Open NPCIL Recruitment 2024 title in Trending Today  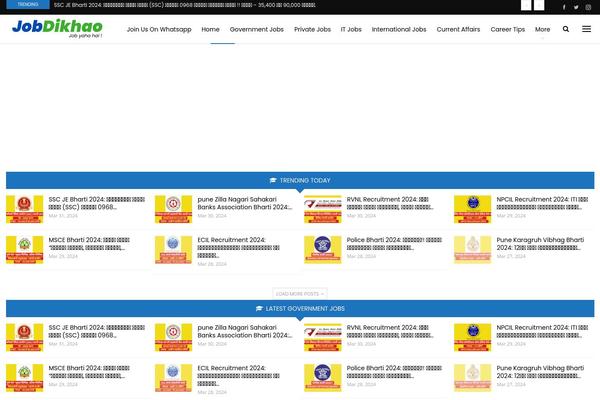(x=542, y=203)
